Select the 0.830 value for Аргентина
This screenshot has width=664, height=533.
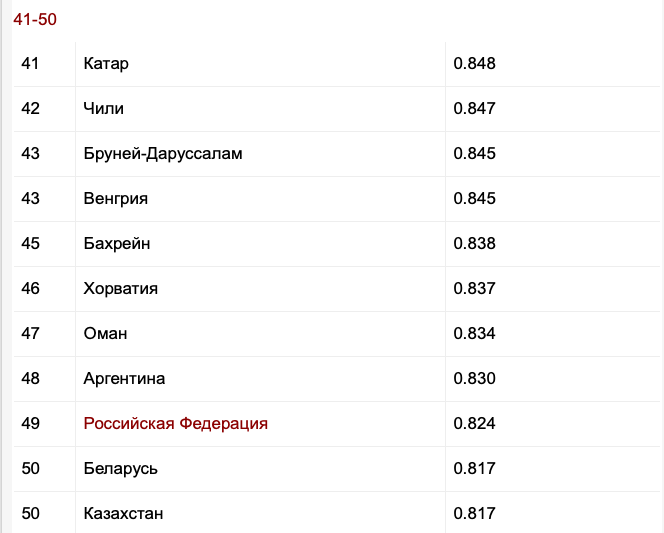pyautogui.click(x=475, y=379)
